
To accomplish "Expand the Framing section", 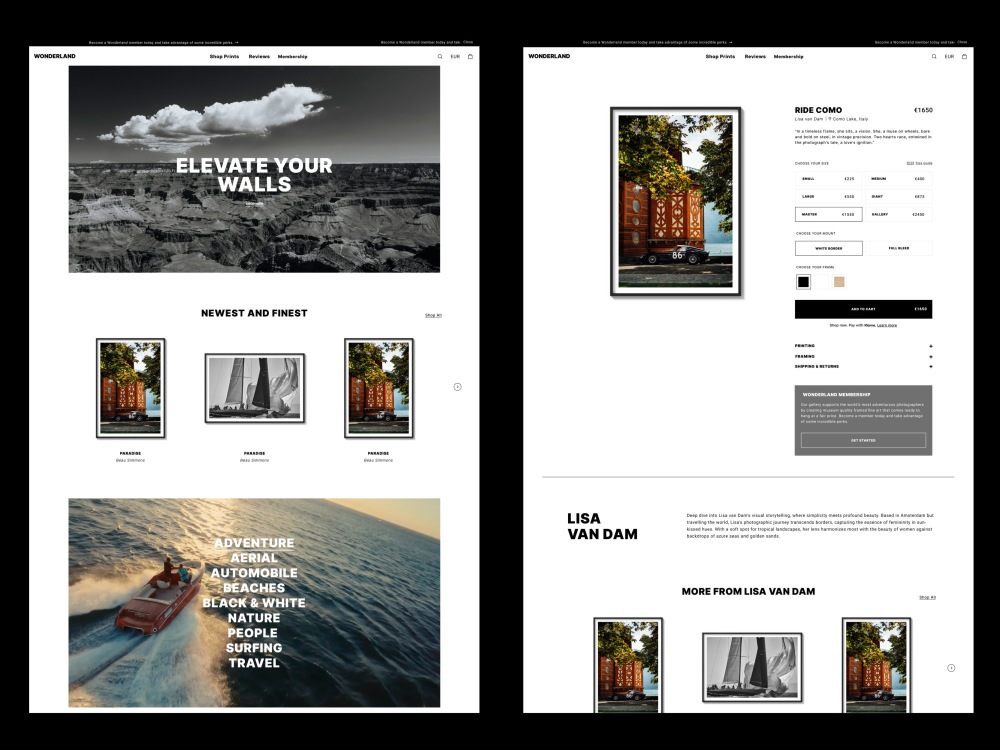I will tap(864, 357).
